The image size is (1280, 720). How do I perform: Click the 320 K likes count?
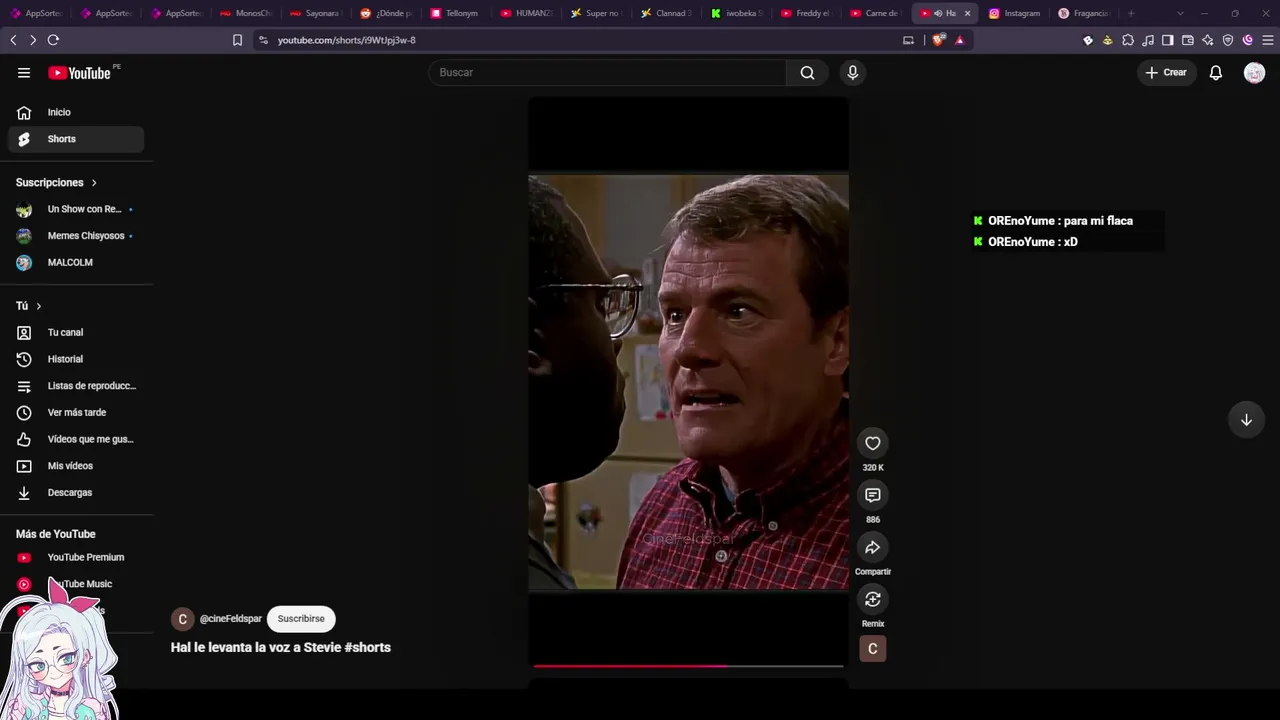coord(873,468)
